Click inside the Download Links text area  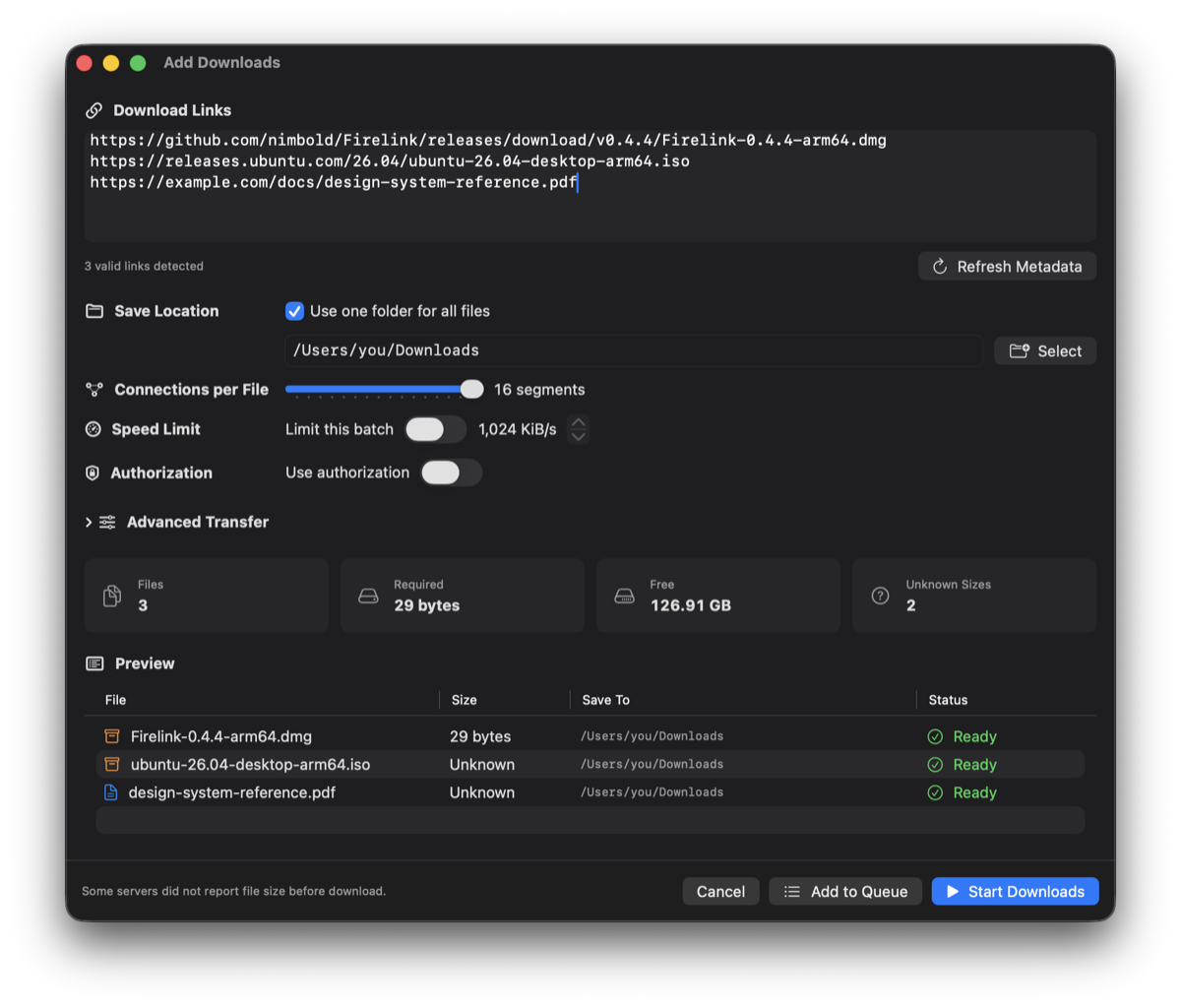point(590,185)
